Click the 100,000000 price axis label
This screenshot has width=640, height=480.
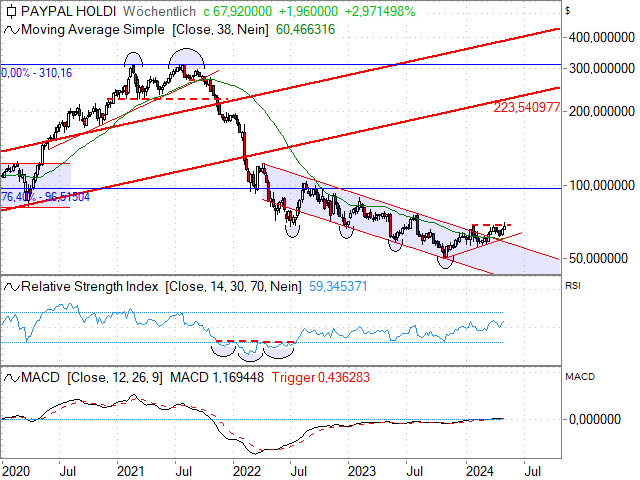click(x=602, y=185)
